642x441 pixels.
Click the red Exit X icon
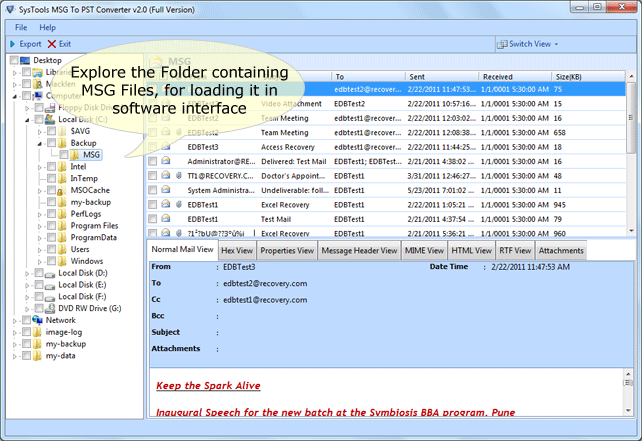pos(52,44)
